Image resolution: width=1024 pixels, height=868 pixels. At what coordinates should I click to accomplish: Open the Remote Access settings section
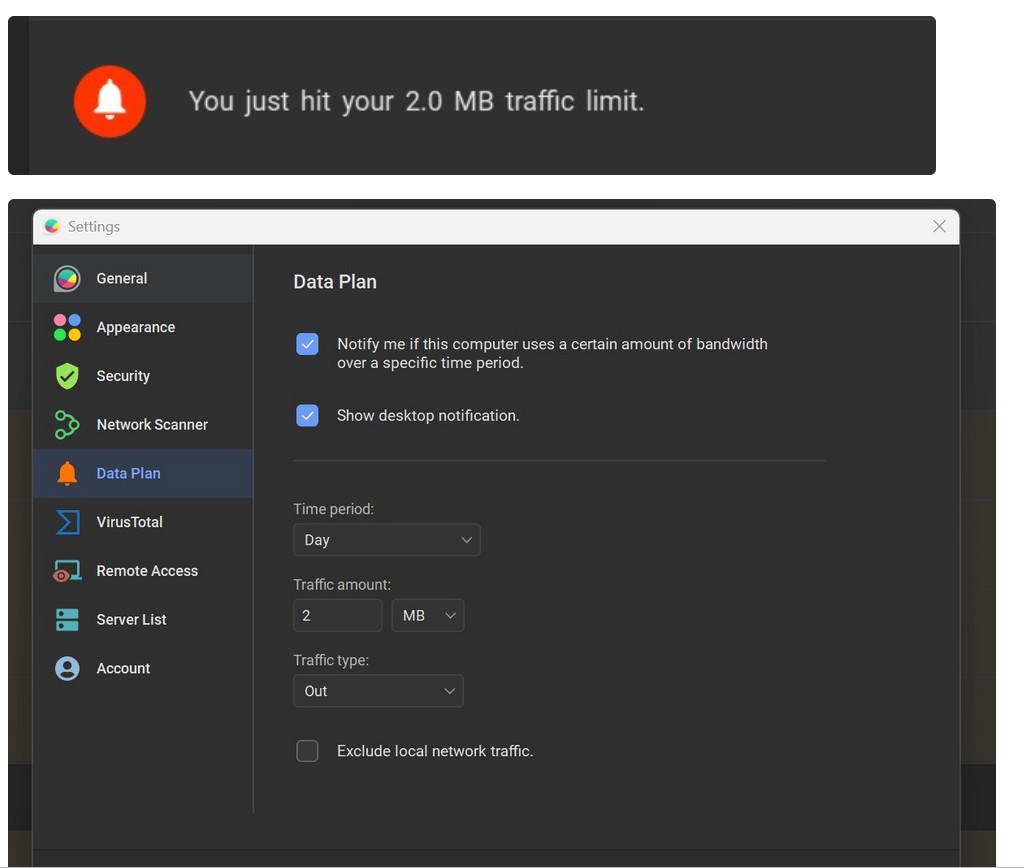click(x=146, y=571)
